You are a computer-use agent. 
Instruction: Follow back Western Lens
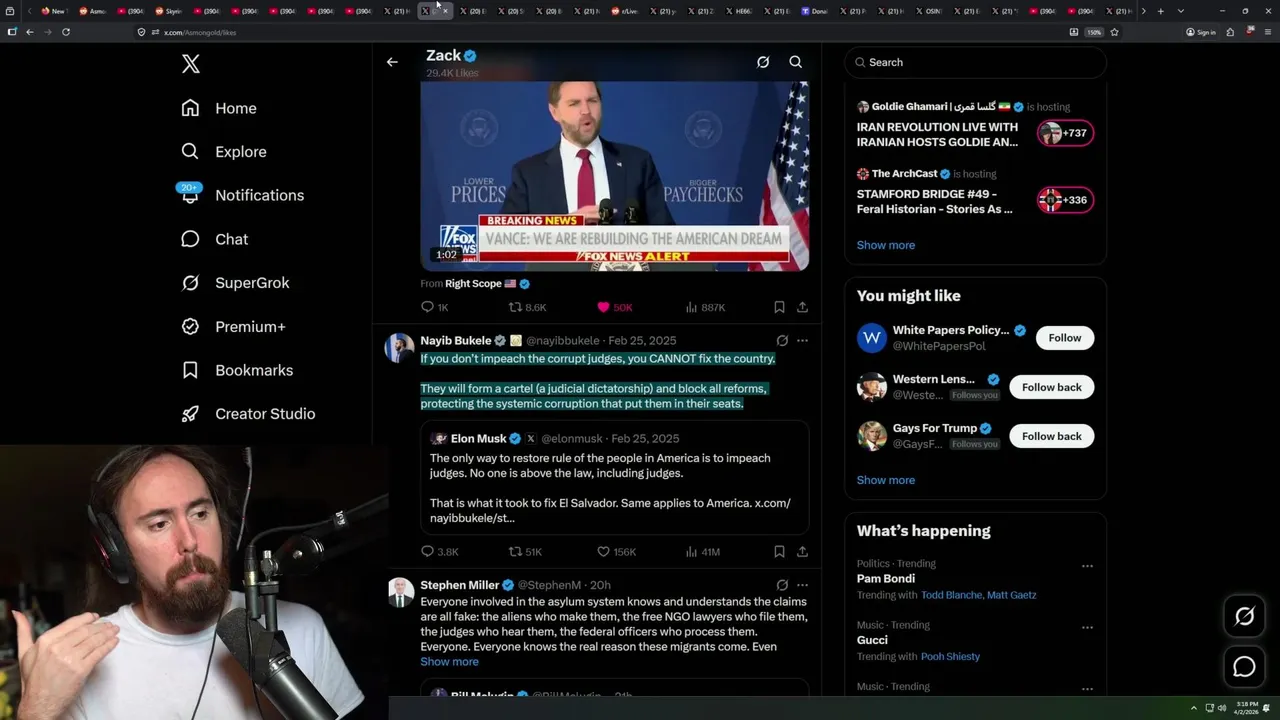coord(1051,387)
